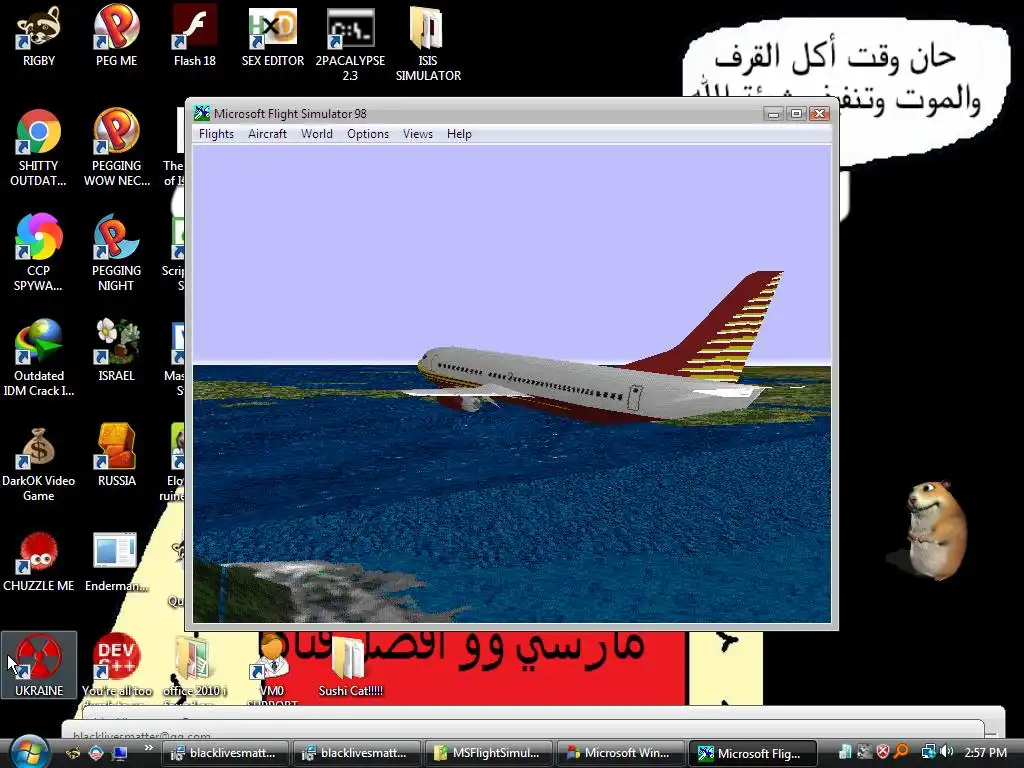Click the orange magnifier tray icon

[902, 752]
